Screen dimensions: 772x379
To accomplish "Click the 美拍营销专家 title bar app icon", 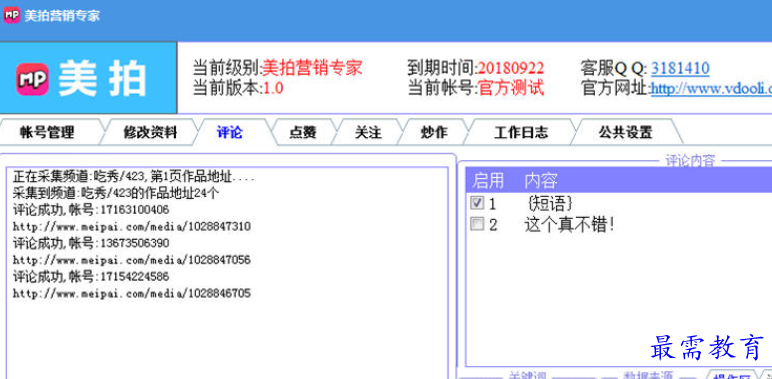I will (12, 15).
